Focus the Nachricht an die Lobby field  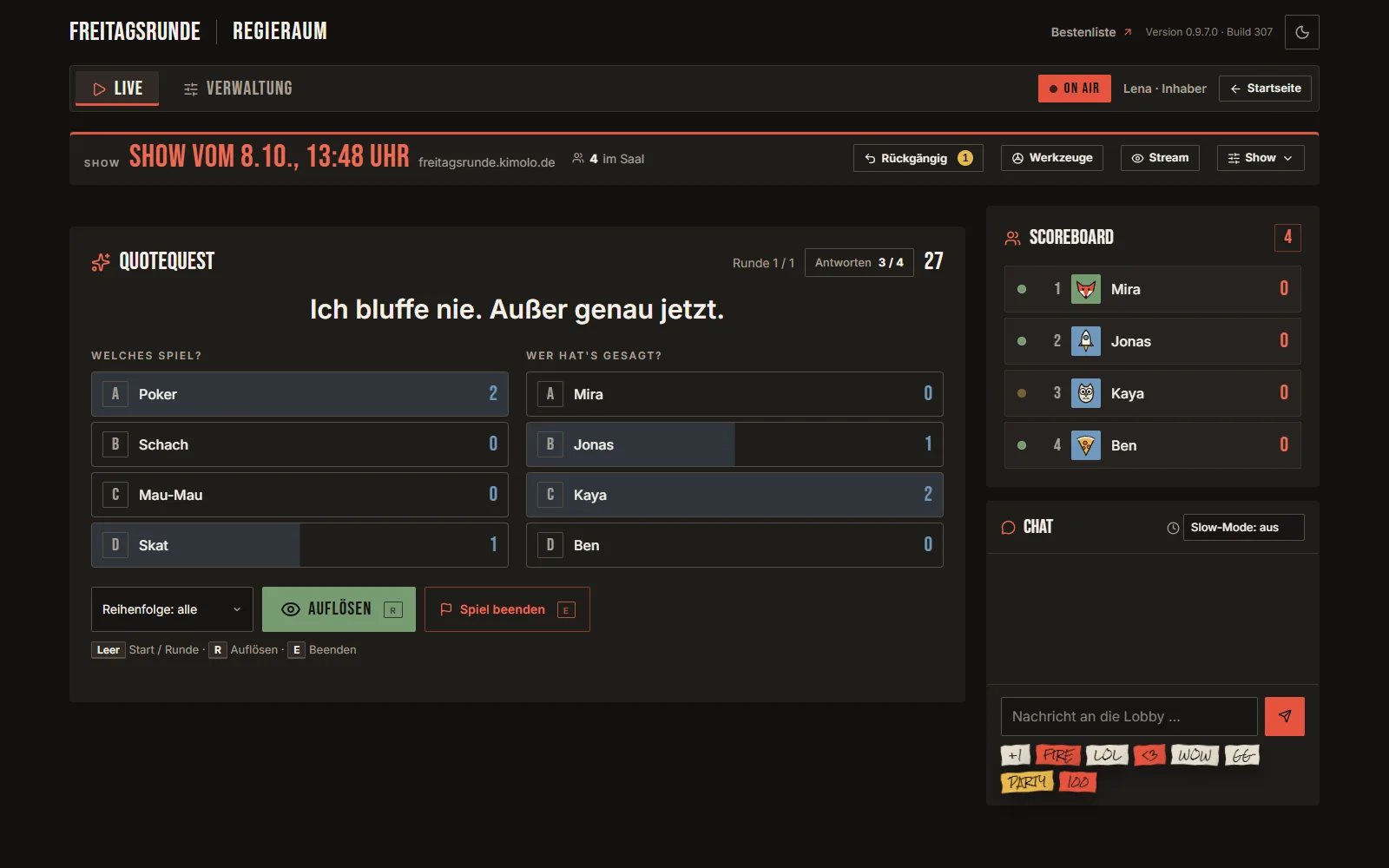1129,716
